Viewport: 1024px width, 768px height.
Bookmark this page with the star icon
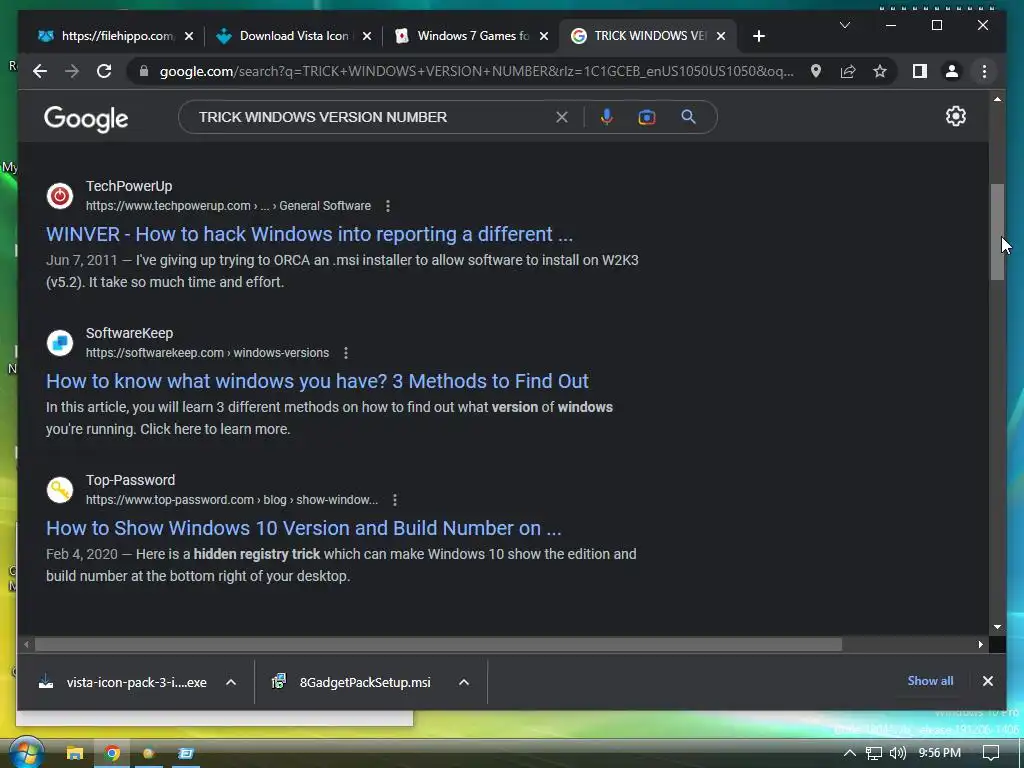[880, 71]
